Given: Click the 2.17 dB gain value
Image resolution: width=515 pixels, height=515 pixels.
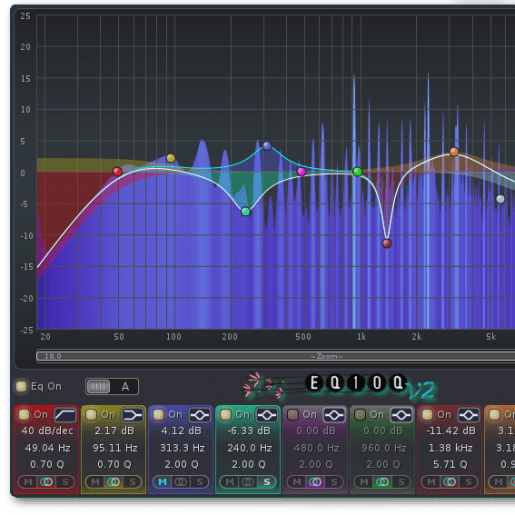Looking at the screenshot, I should pos(114,431).
